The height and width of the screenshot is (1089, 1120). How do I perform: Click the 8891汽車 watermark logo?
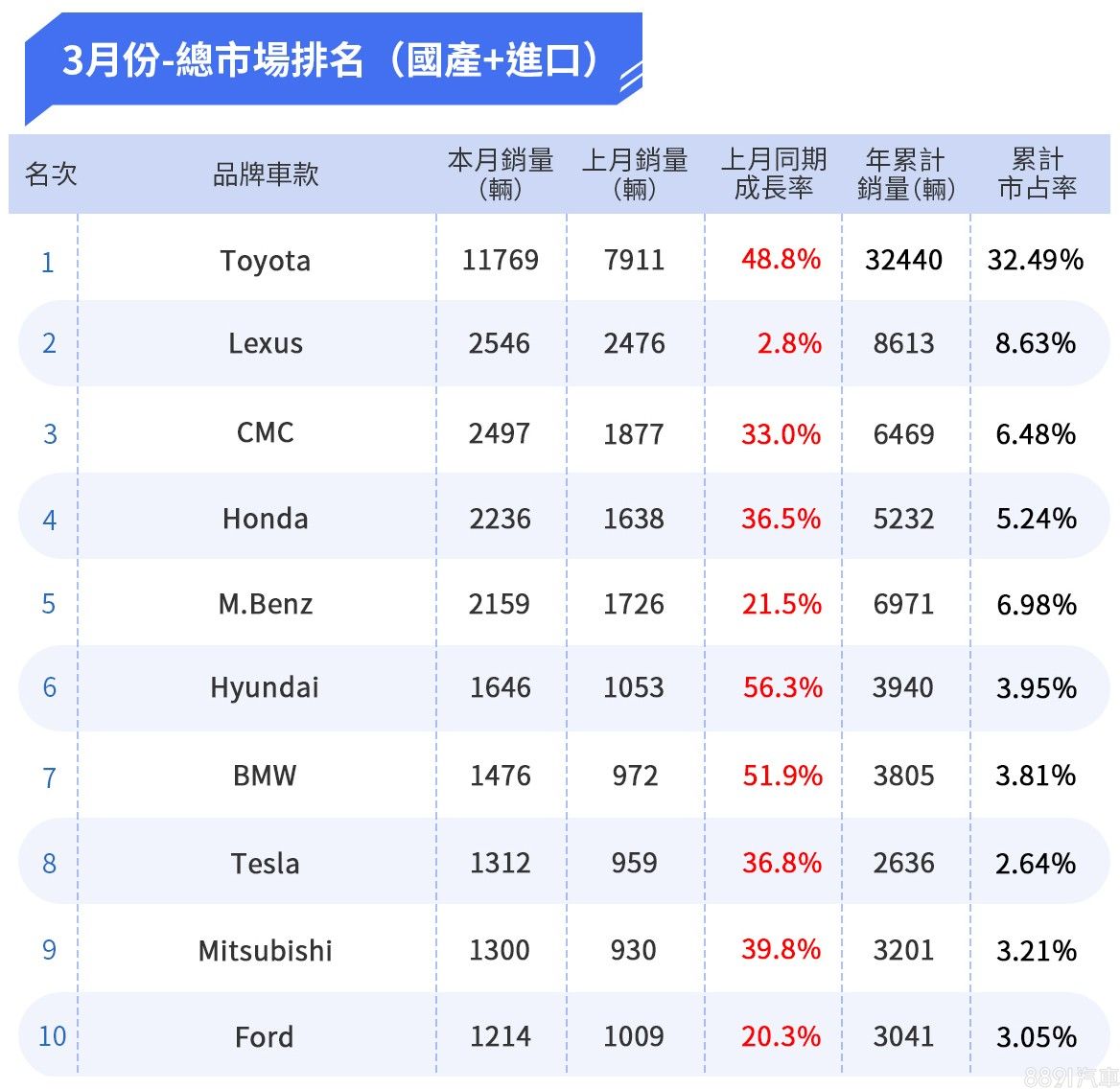1071,1077
